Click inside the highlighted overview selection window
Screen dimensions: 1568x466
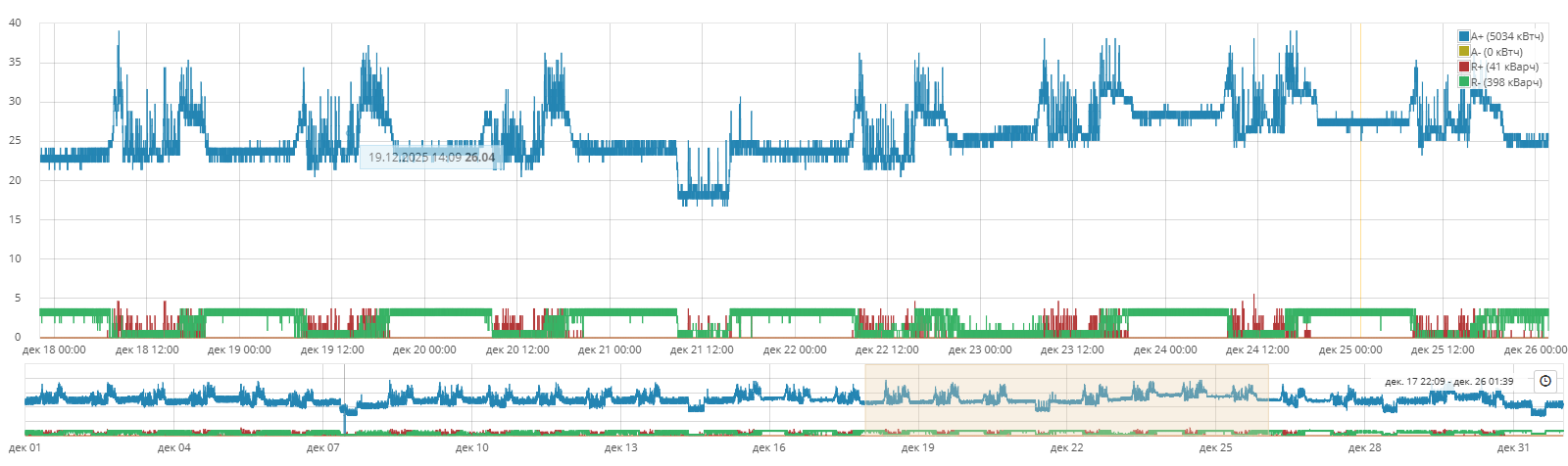1066,399
